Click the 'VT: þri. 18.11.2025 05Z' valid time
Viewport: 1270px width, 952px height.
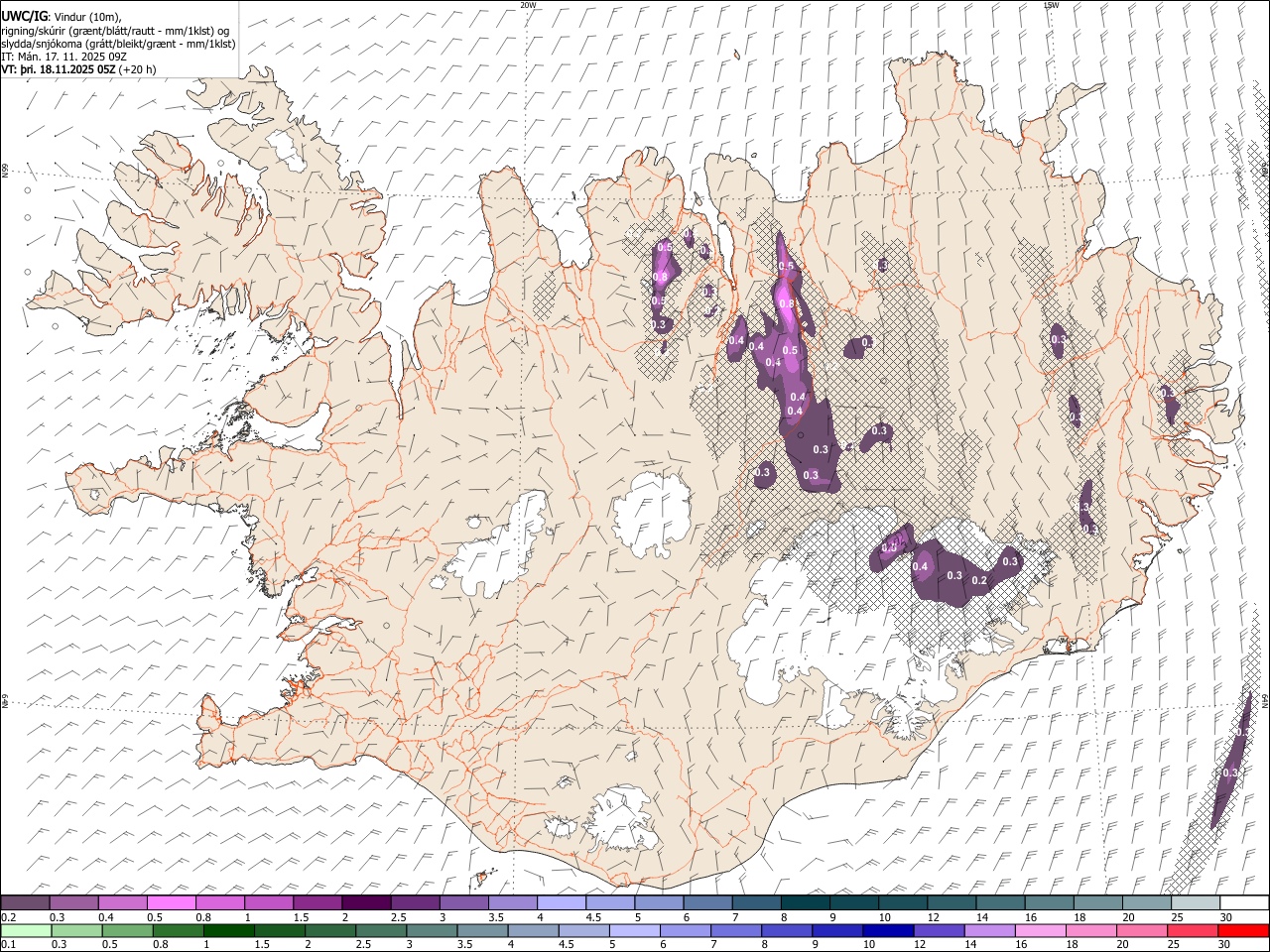(60, 69)
